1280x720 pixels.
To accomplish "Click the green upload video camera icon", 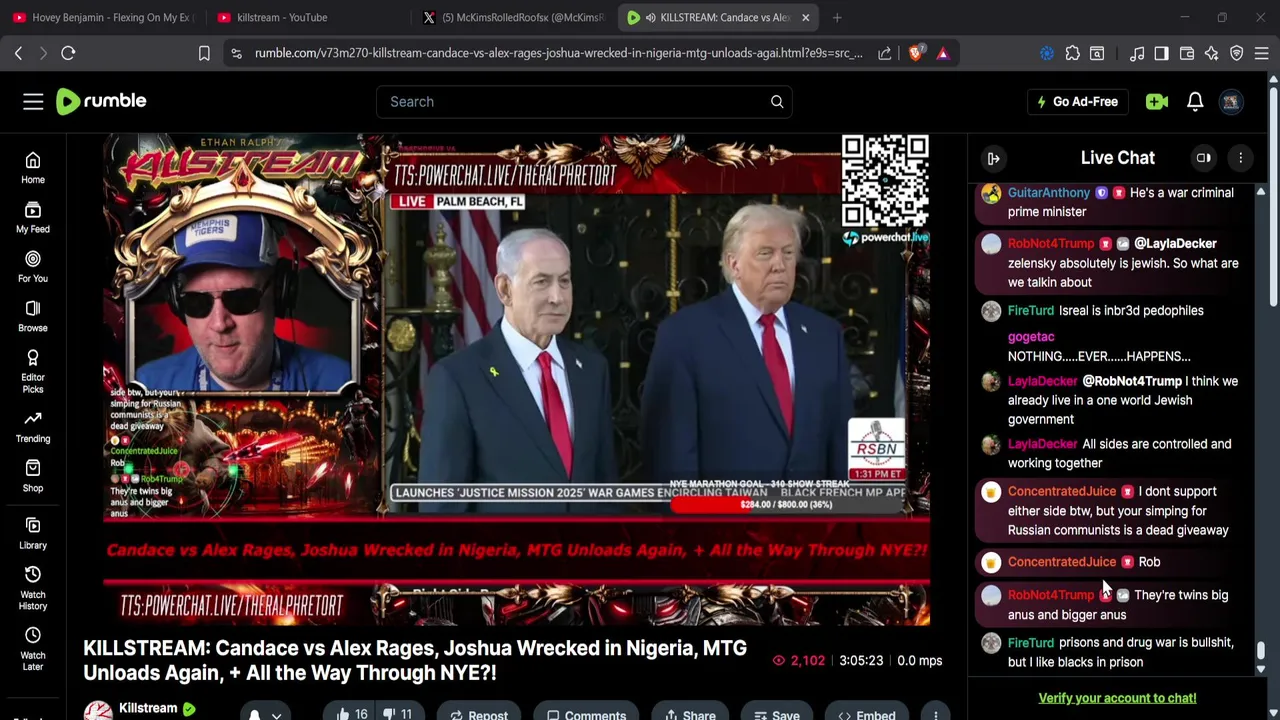I will click(1157, 101).
